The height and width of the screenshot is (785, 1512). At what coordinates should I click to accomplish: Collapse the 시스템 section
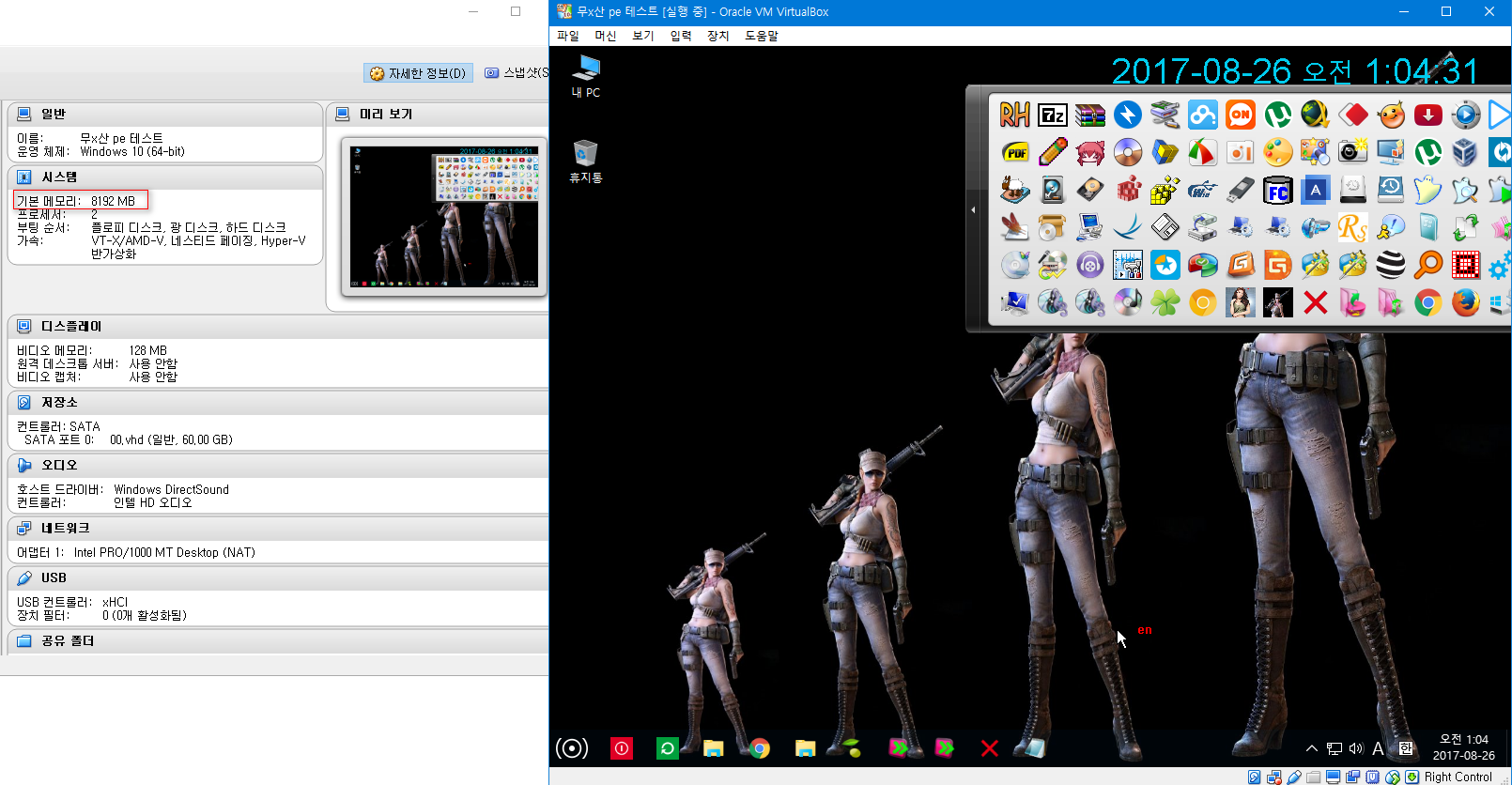click(59, 177)
